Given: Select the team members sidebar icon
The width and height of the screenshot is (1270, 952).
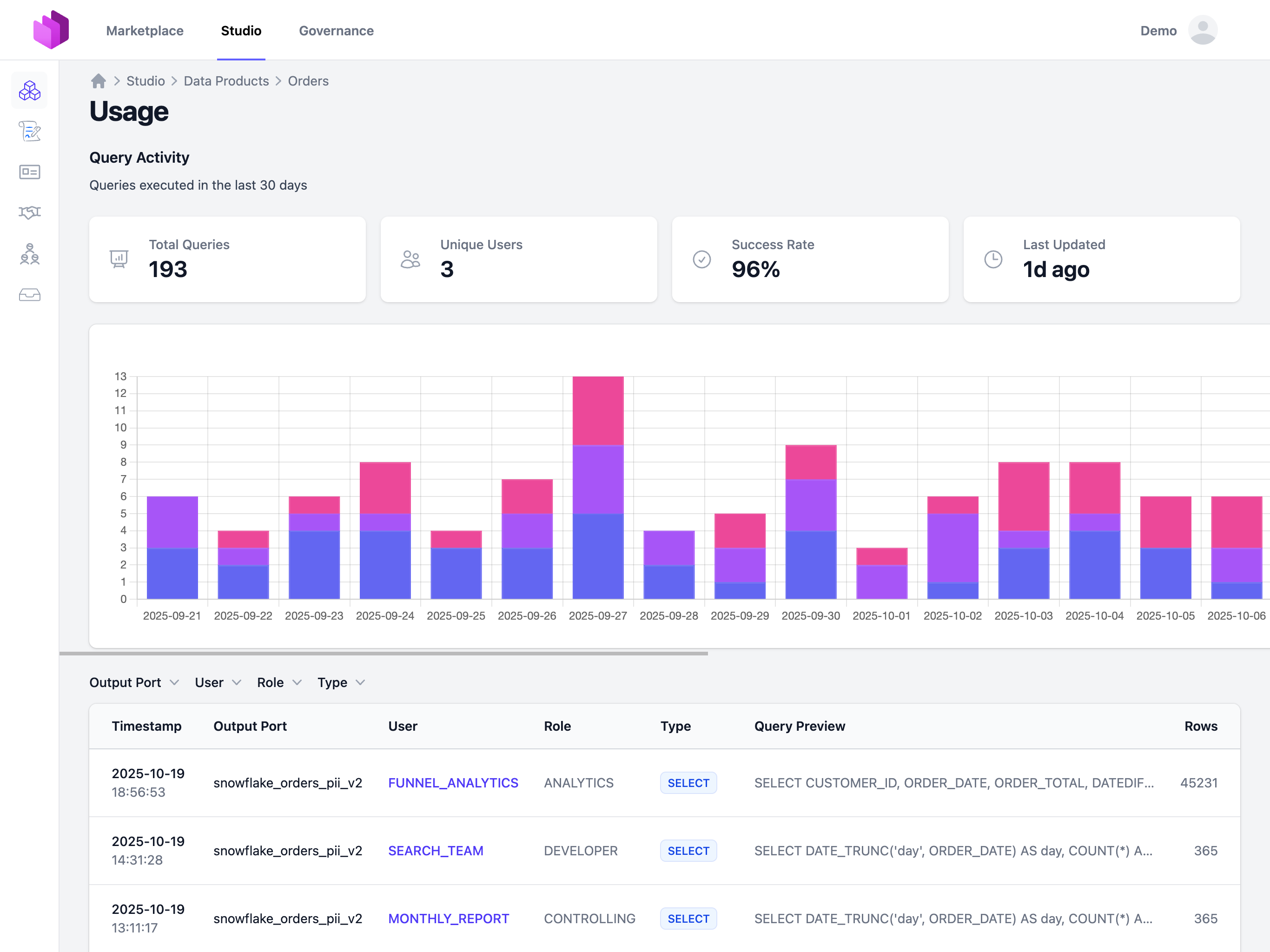Looking at the screenshot, I should pyautogui.click(x=29, y=254).
